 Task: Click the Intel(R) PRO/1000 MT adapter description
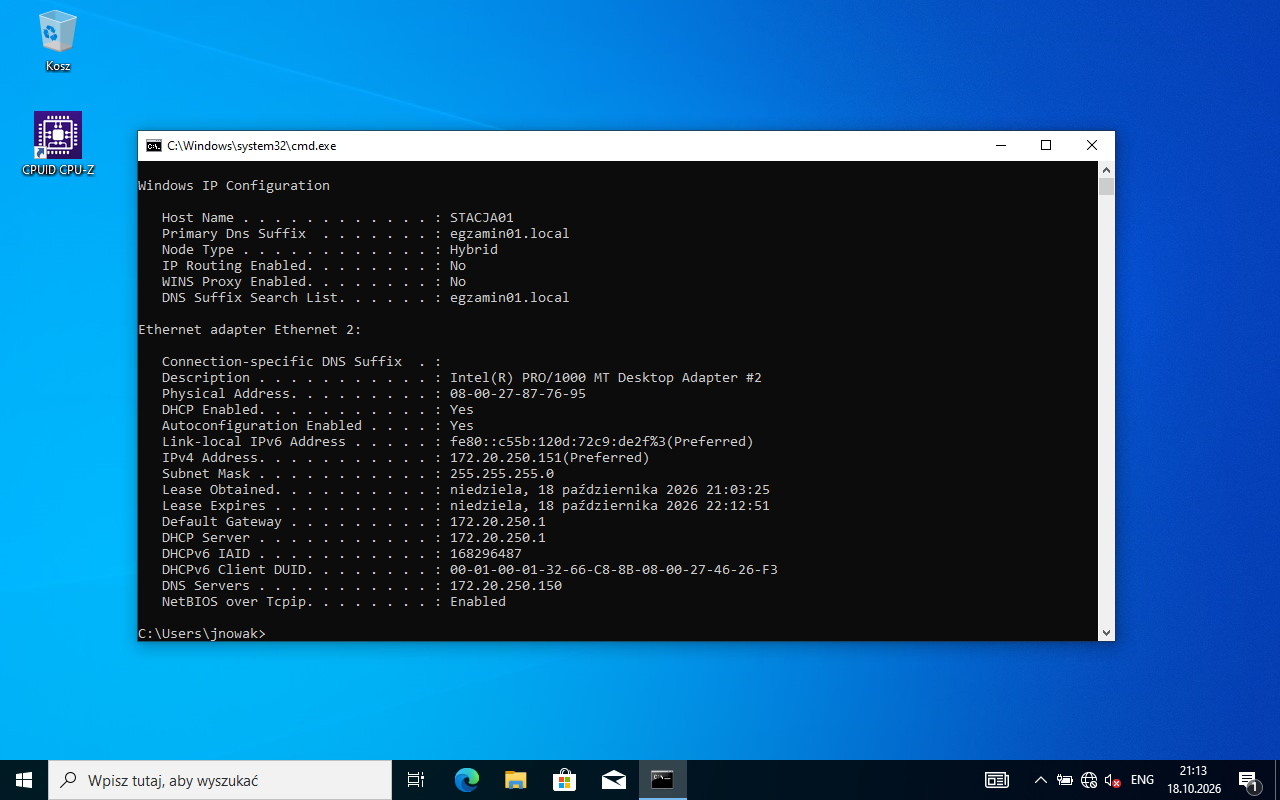606,378
